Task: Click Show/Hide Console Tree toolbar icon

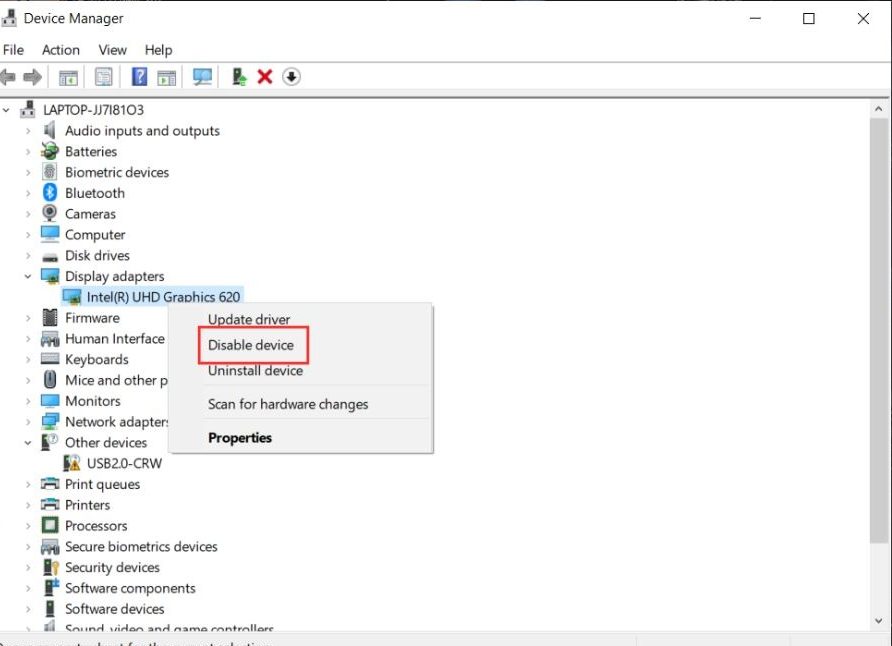Action: (x=68, y=77)
